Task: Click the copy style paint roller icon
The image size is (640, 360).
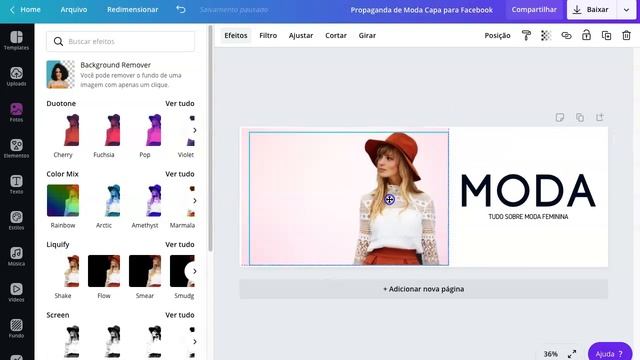Action: [526, 36]
